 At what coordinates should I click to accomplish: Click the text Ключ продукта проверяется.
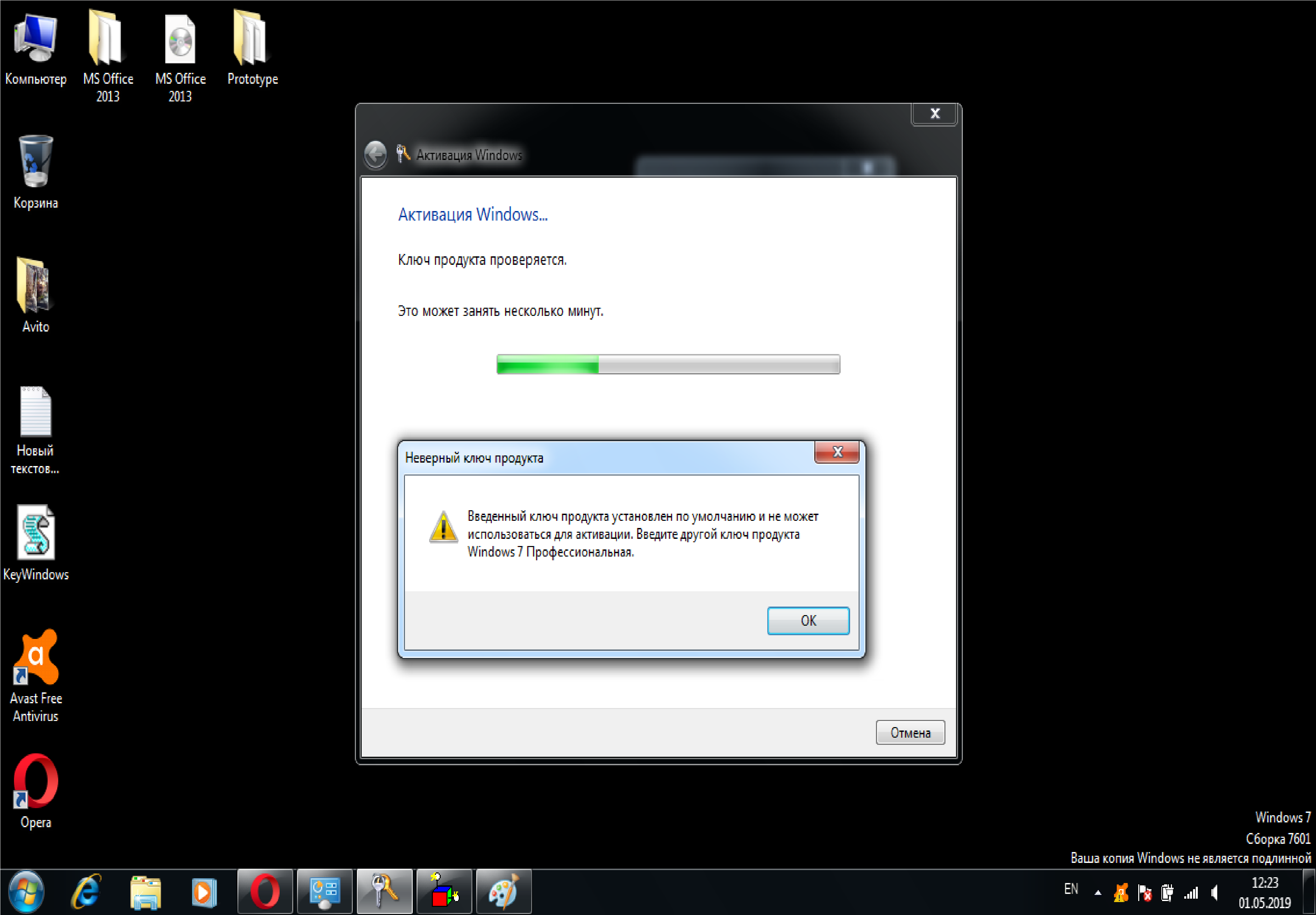click(x=482, y=259)
